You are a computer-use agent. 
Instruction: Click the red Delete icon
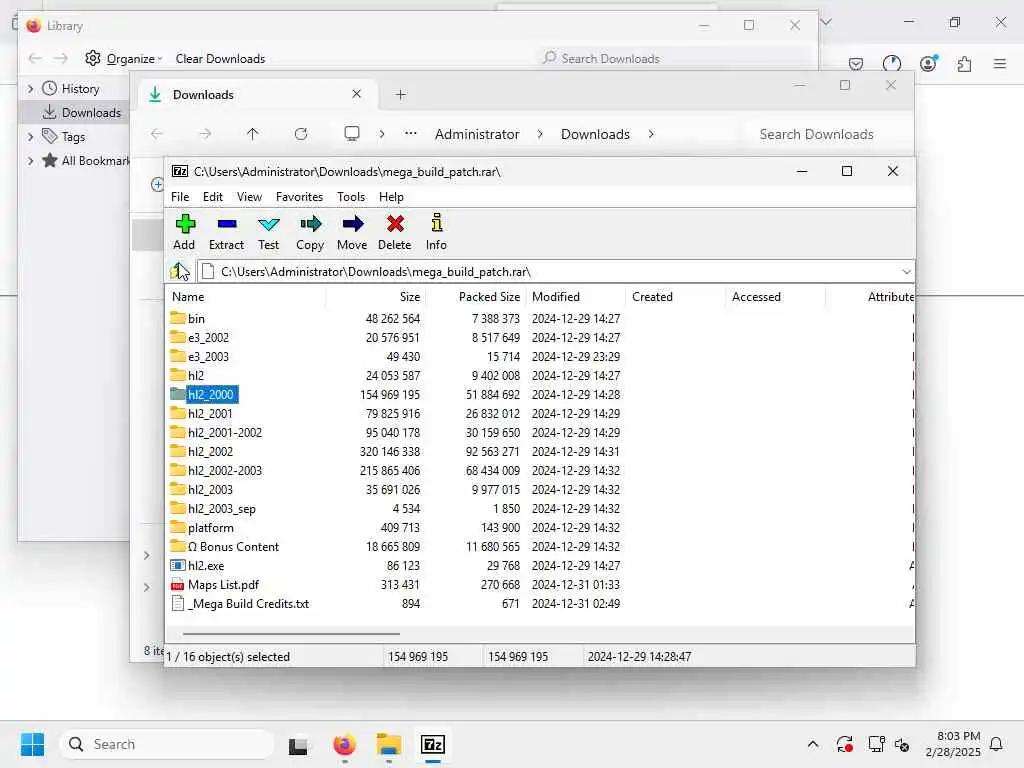pos(394,232)
